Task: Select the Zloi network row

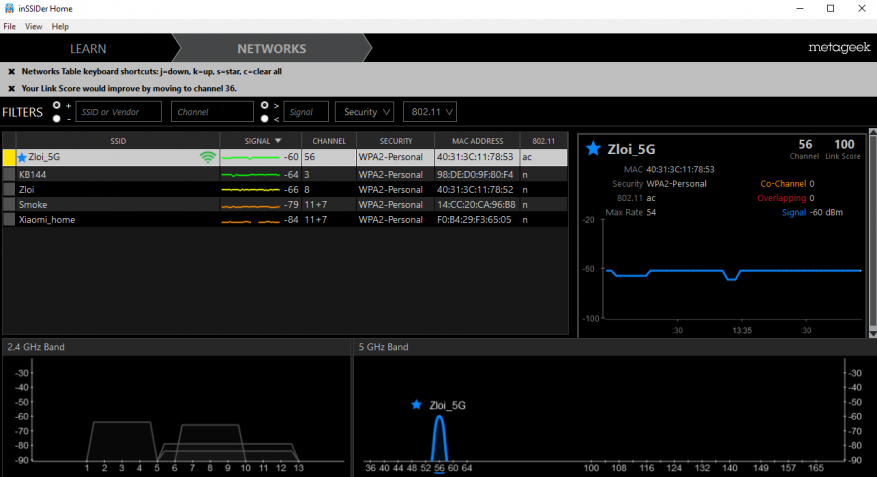Action: (x=285, y=190)
